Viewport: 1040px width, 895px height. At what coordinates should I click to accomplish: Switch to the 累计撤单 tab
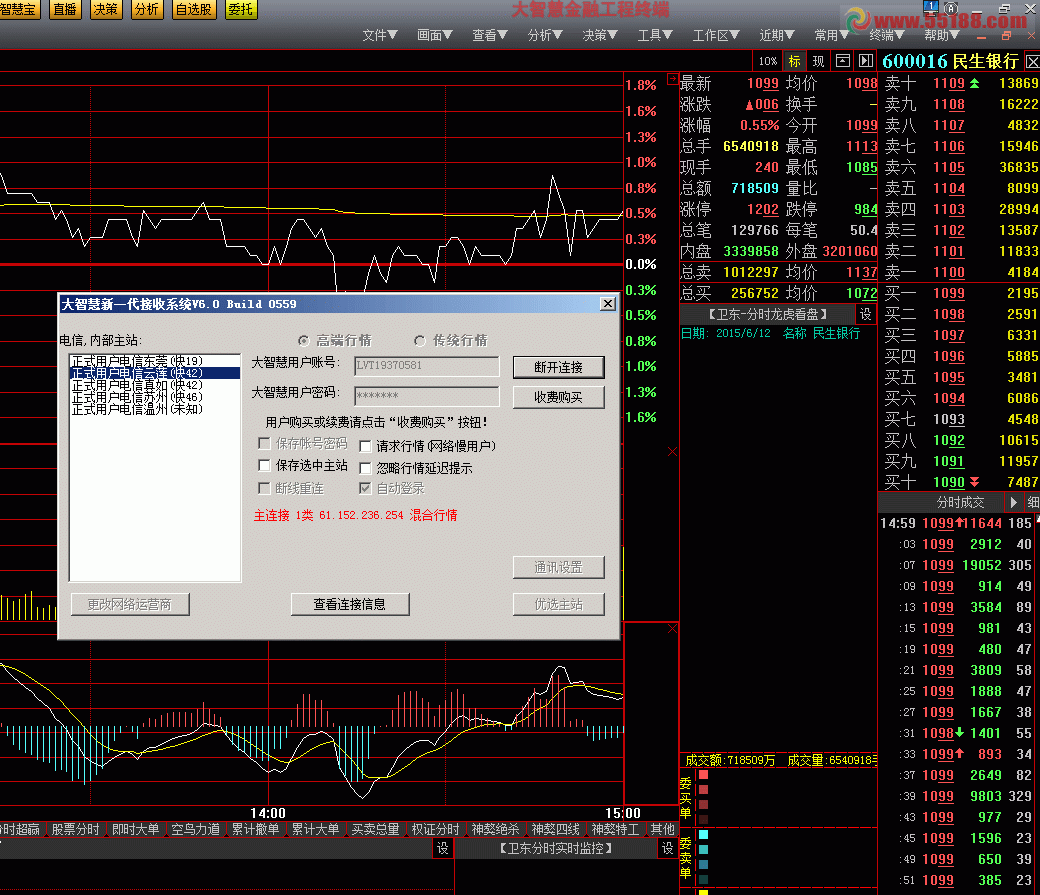point(255,829)
